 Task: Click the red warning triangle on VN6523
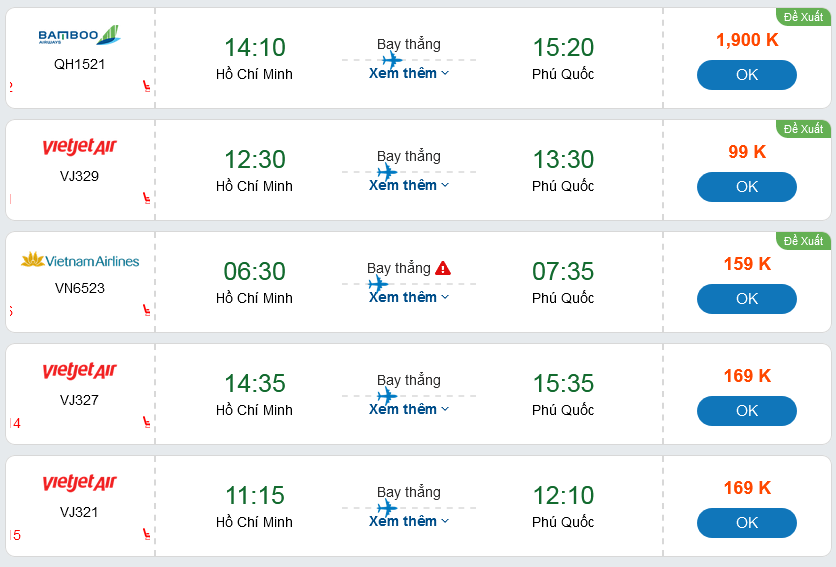443,268
